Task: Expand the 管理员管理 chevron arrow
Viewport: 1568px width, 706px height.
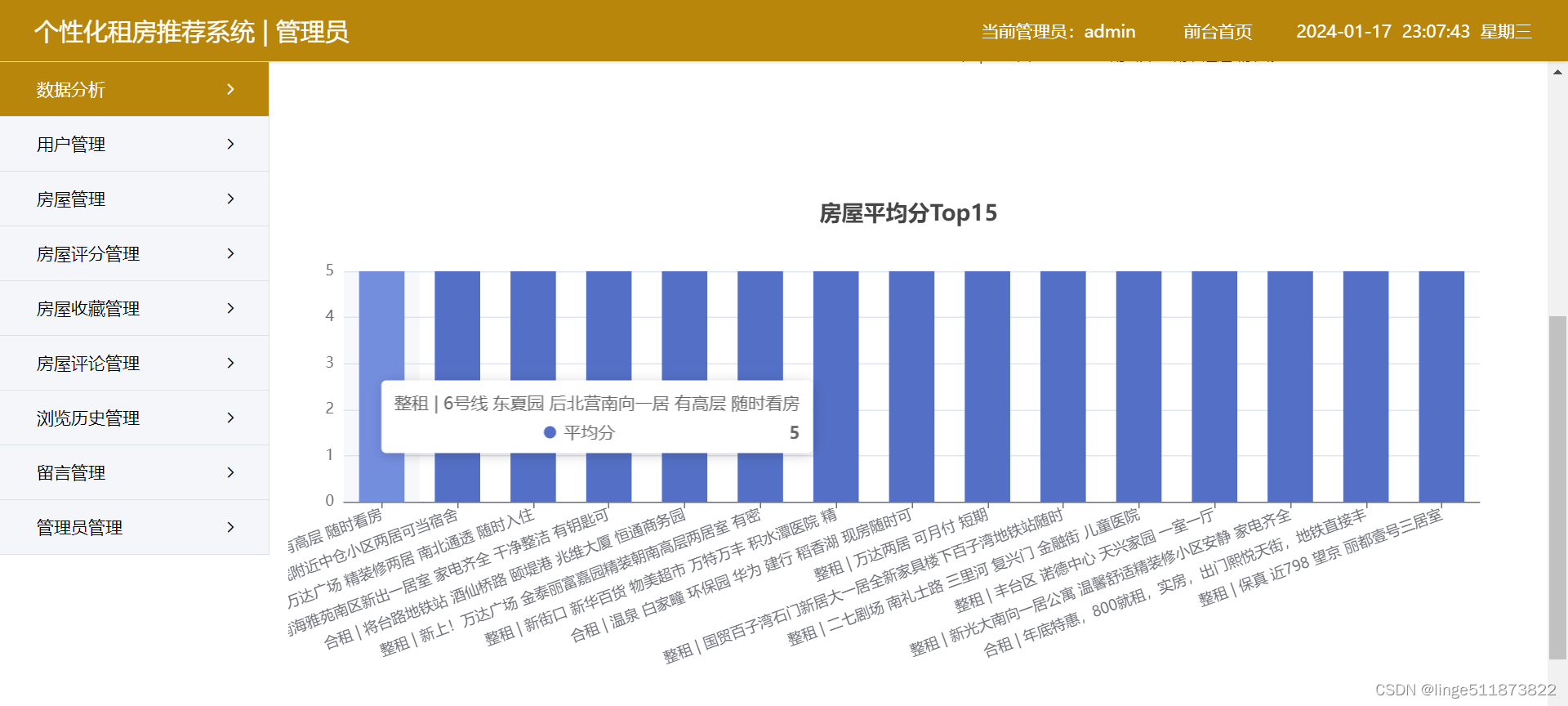Action: [x=230, y=527]
